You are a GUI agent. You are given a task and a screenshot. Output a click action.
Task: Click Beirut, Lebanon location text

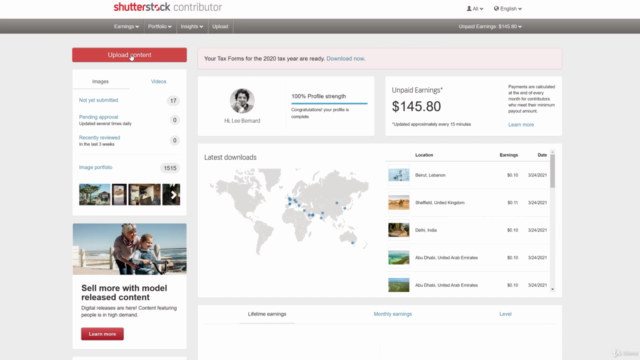point(430,175)
